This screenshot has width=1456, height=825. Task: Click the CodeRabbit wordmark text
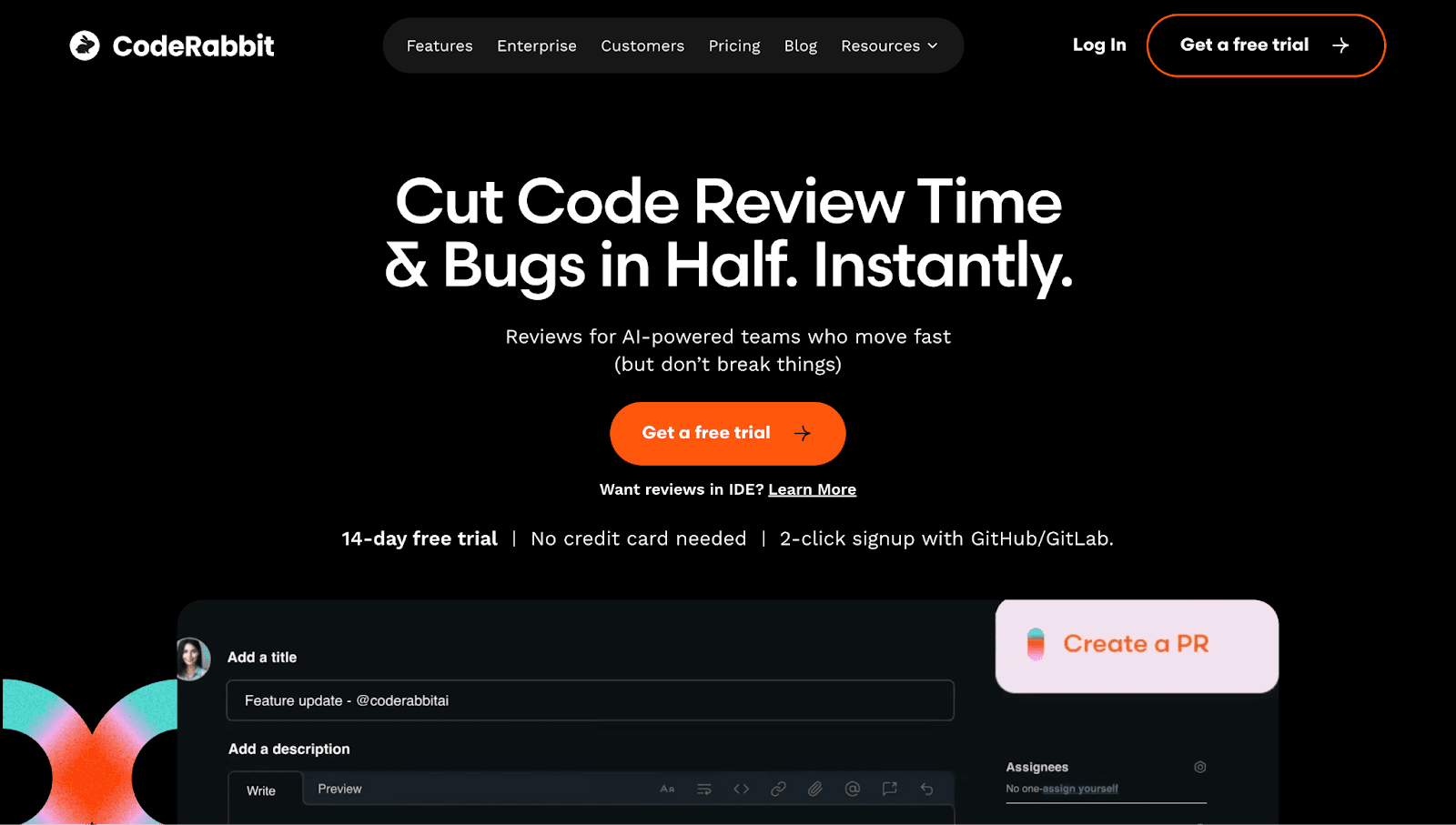[x=193, y=45]
